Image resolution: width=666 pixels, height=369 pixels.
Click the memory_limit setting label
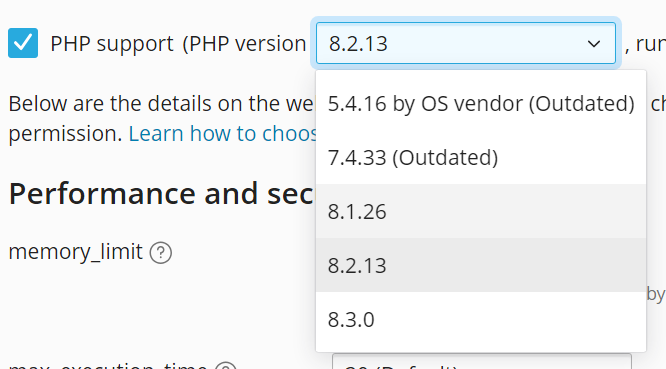(76, 252)
